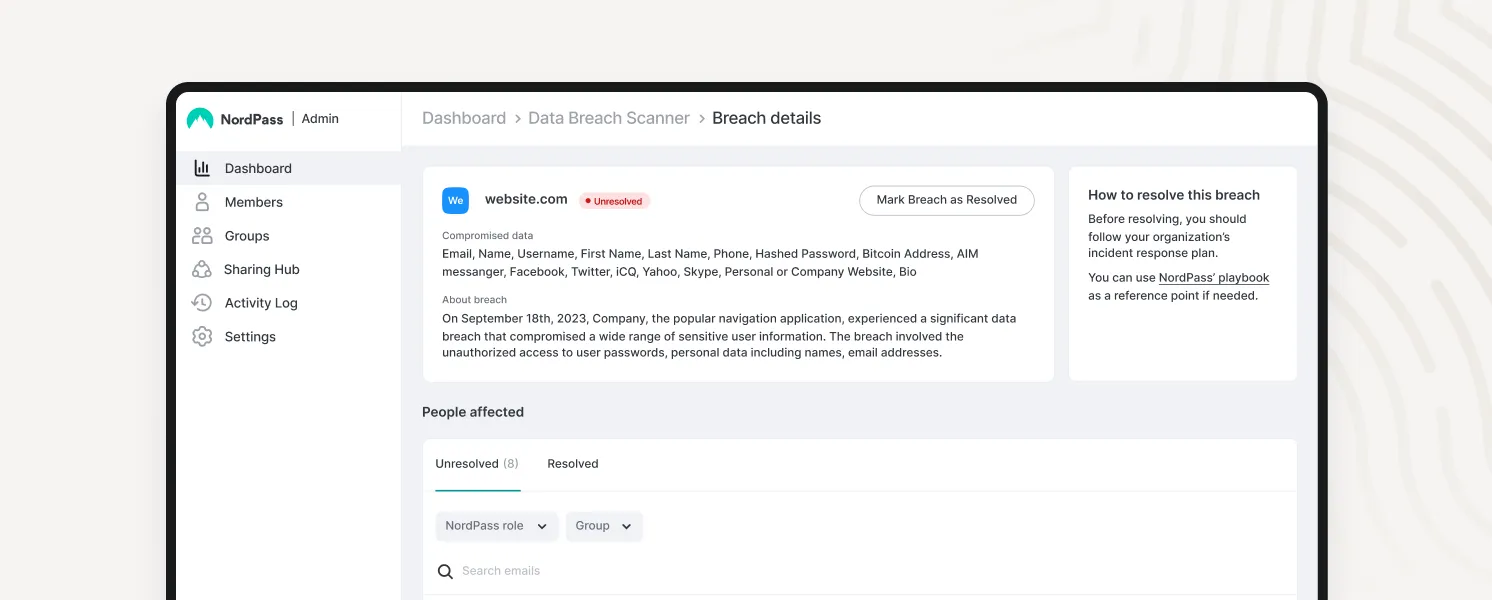The image size is (1492, 600).
Task: Click the blue website.com avatar badge
Action: point(455,200)
